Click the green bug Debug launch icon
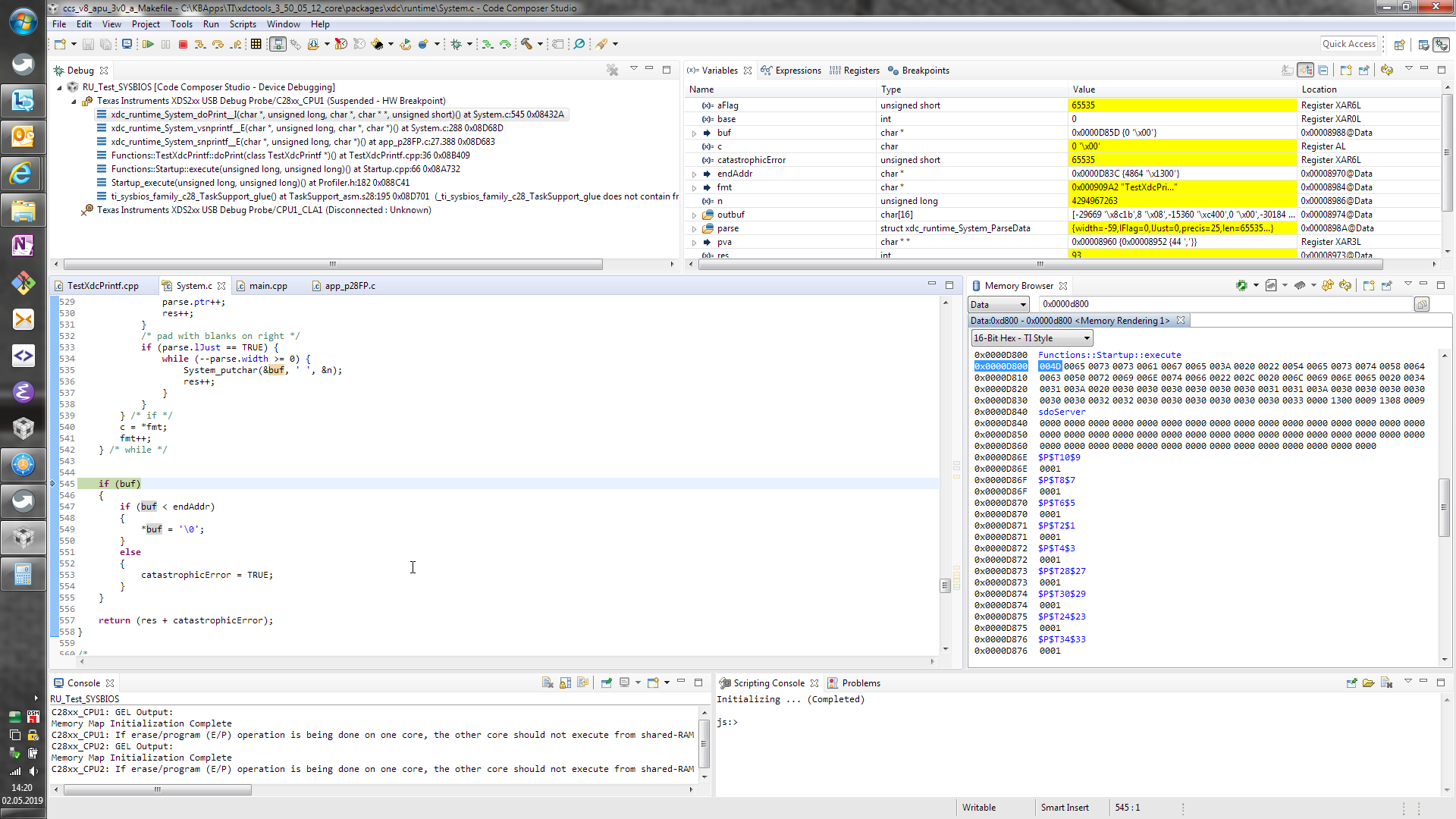The image size is (1456, 819). pyautogui.click(x=457, y=45)
